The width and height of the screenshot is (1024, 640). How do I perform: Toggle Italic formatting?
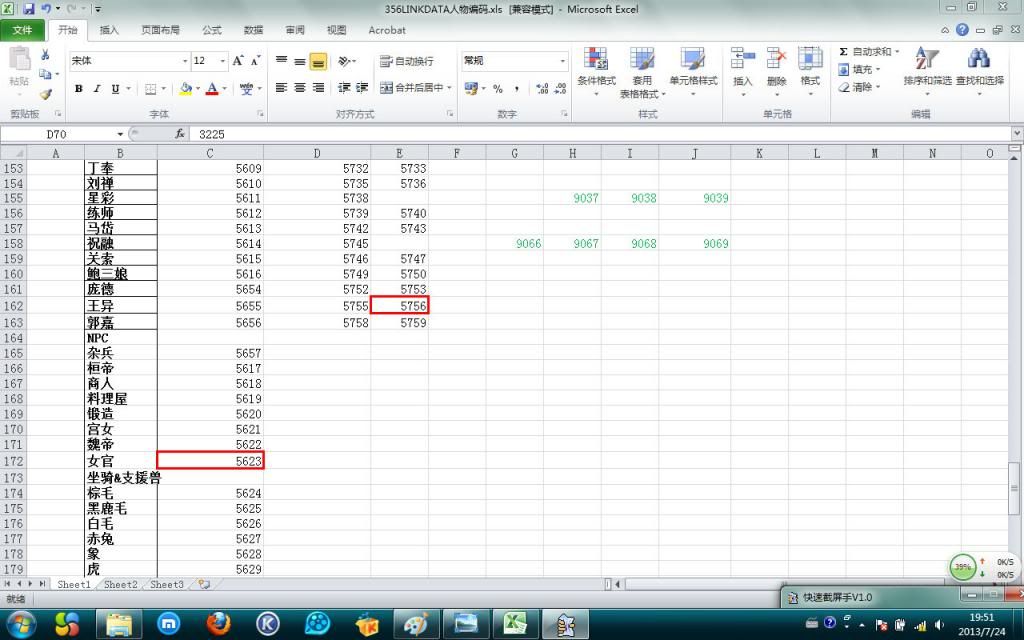pyautogui.click(x=97, y=89)
